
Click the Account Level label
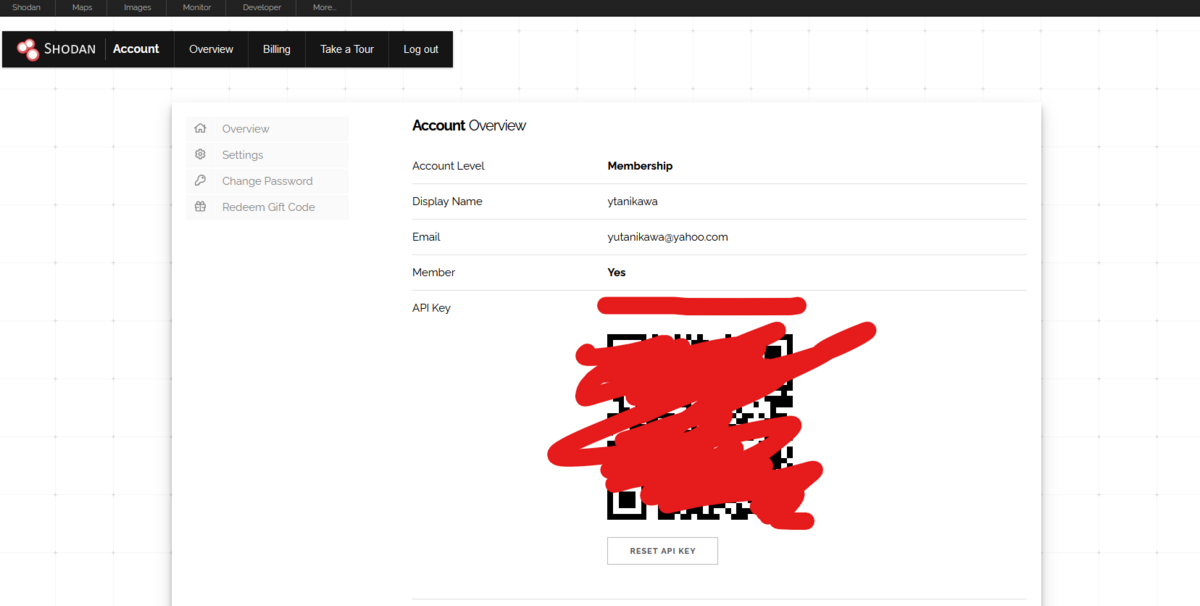[x=448, y=166]
